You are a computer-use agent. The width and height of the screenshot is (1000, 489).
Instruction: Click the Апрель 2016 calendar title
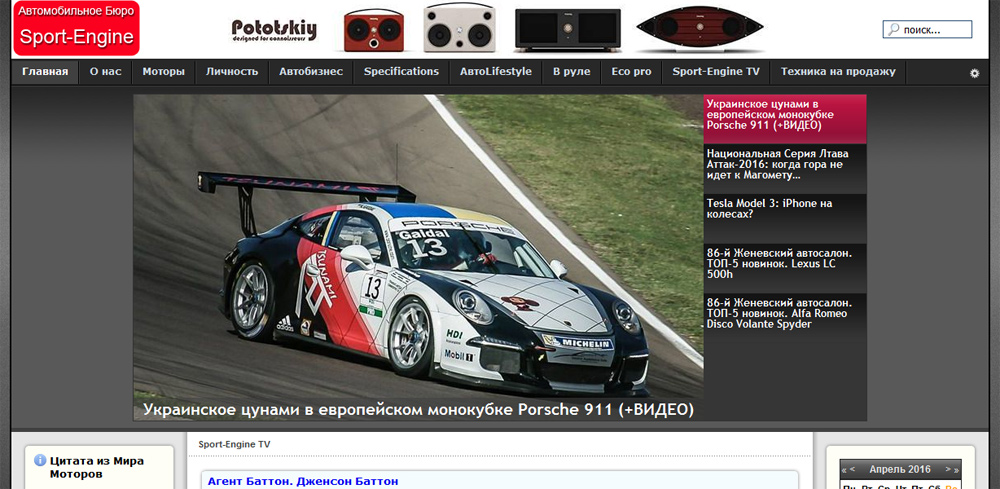(x=900, y=469)
